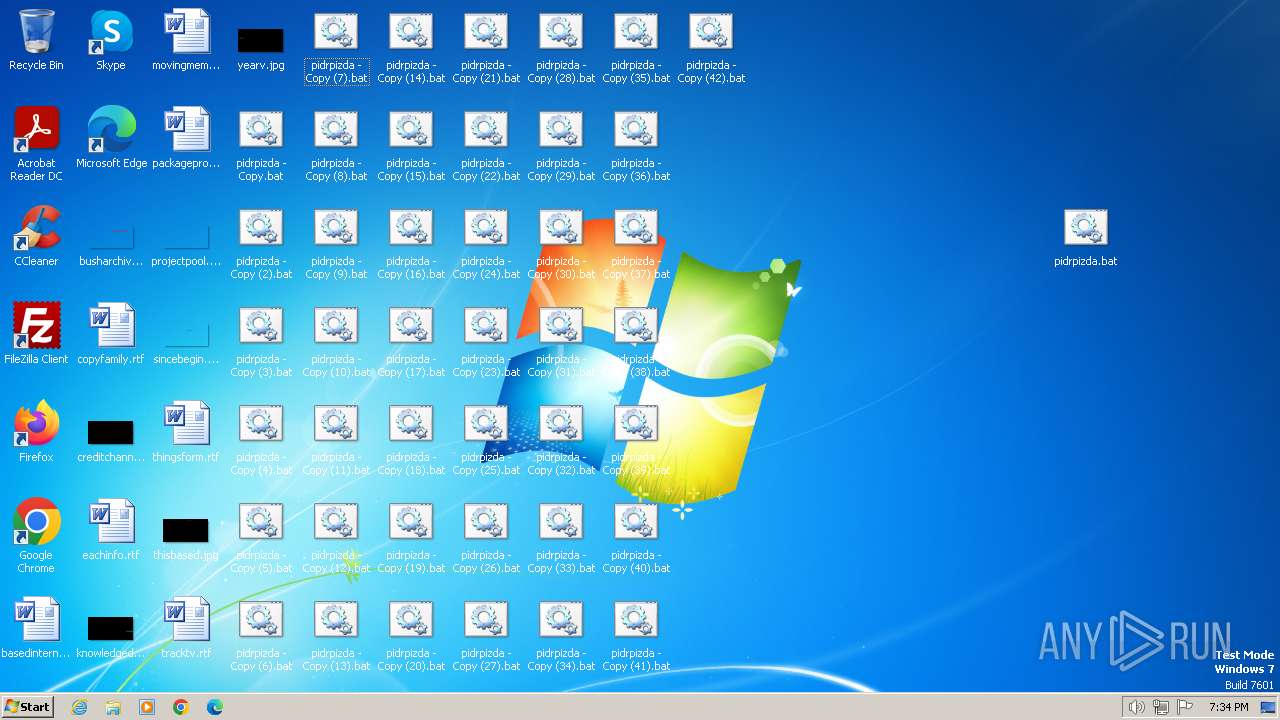Image resolution: width=1280 pixels, height=720 pixels.
Task: Select pidrpizda - Copy (16).bat
Action: (x=411, y=242)
